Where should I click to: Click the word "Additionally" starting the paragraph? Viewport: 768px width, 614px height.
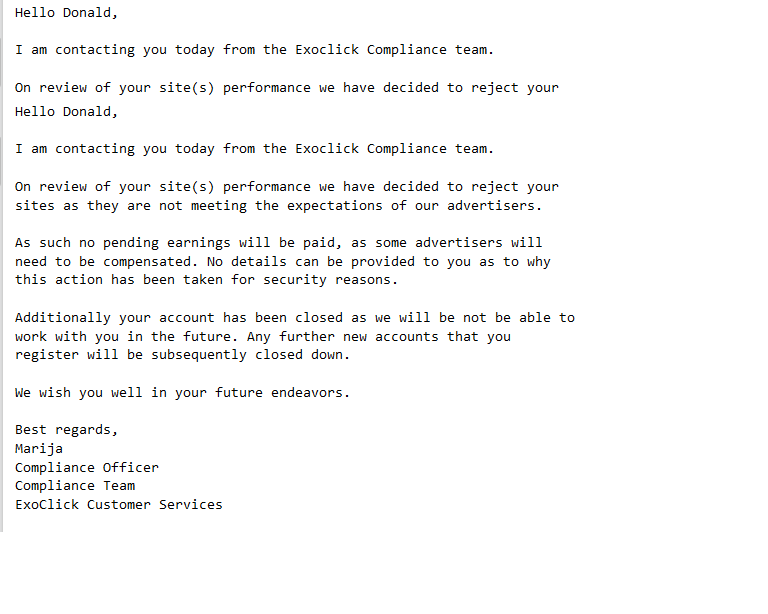(62, 318)
